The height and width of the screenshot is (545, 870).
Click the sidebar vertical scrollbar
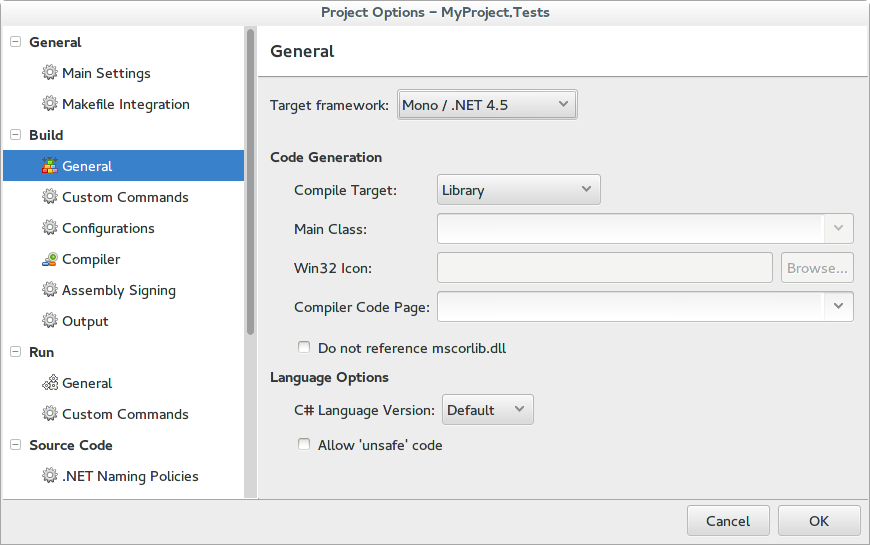pyautogui.click(x=250, y=182)
